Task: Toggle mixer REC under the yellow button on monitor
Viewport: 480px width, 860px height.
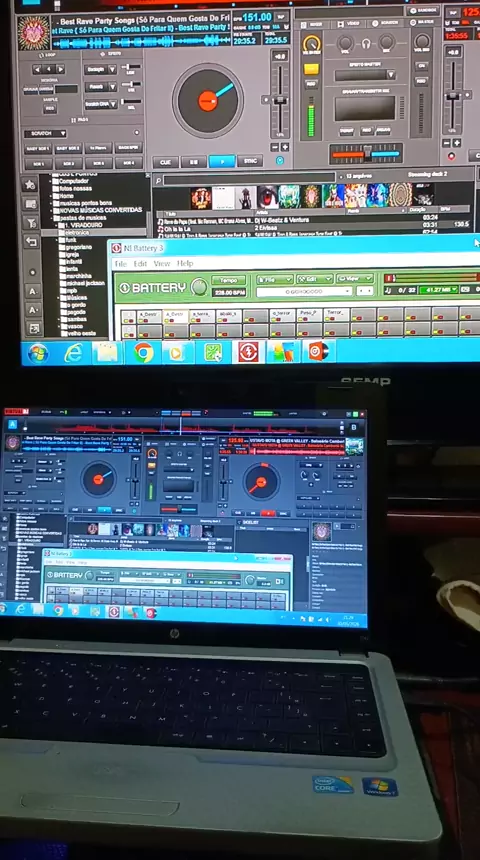Action: (311, 84)
